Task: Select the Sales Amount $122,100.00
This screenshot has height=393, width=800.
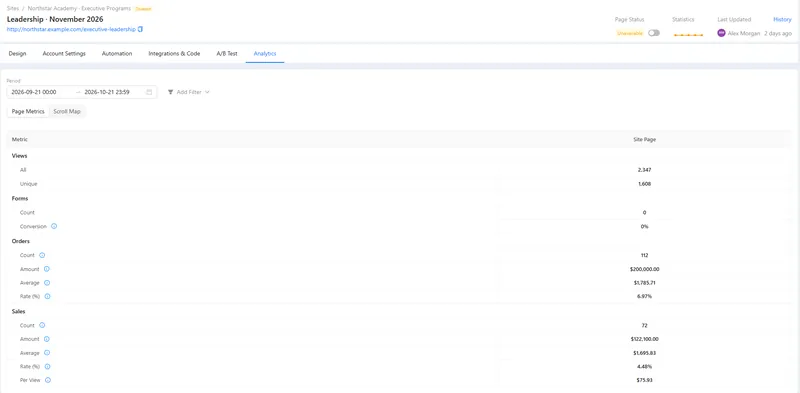Action: pos(644,339)
